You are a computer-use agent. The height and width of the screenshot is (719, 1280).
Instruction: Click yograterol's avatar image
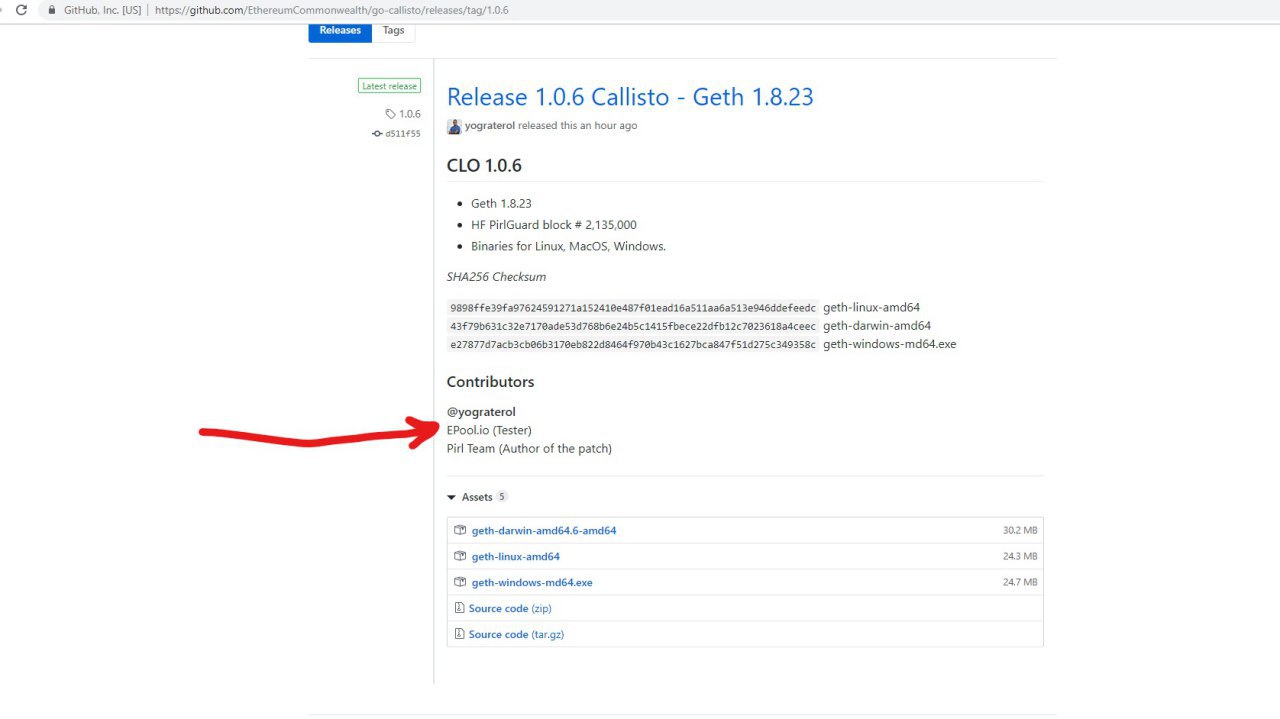[x=454, y=126]
